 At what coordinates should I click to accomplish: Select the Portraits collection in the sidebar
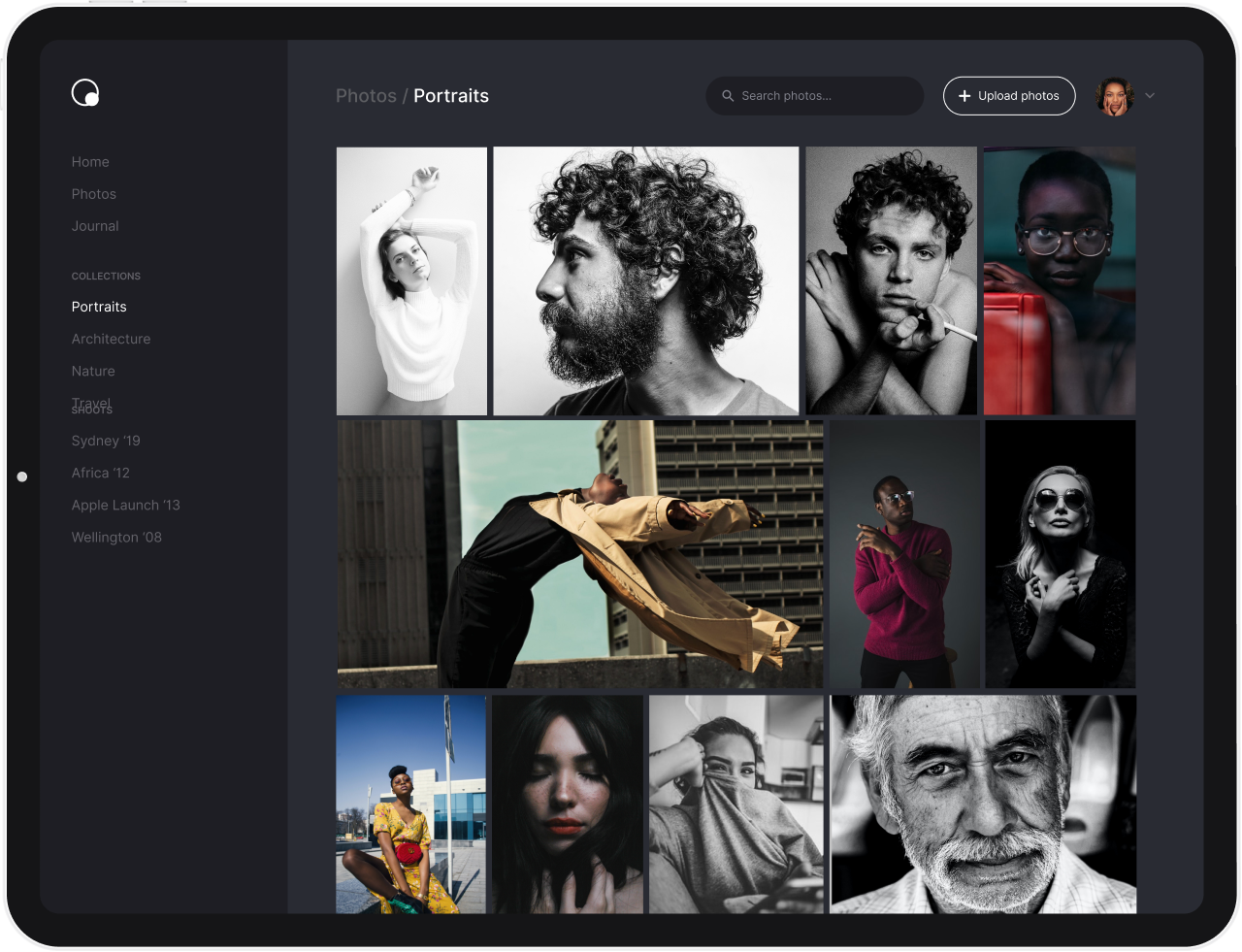tap(99, 307)
